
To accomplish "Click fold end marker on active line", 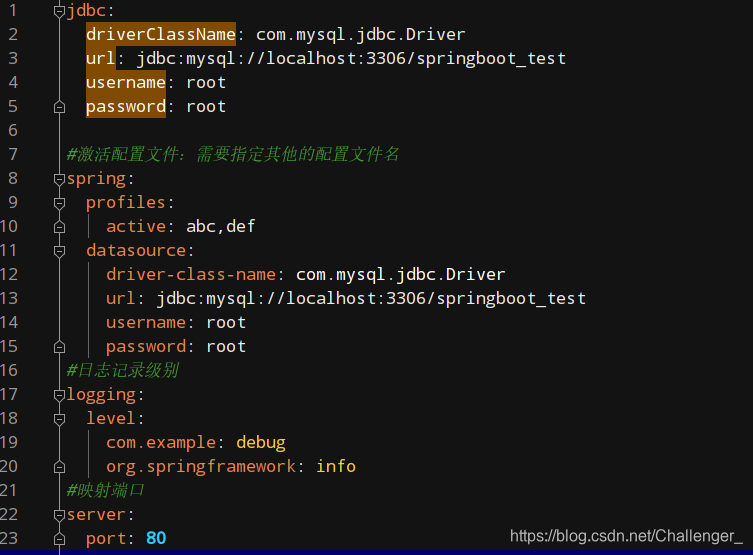I will point(59,227).
